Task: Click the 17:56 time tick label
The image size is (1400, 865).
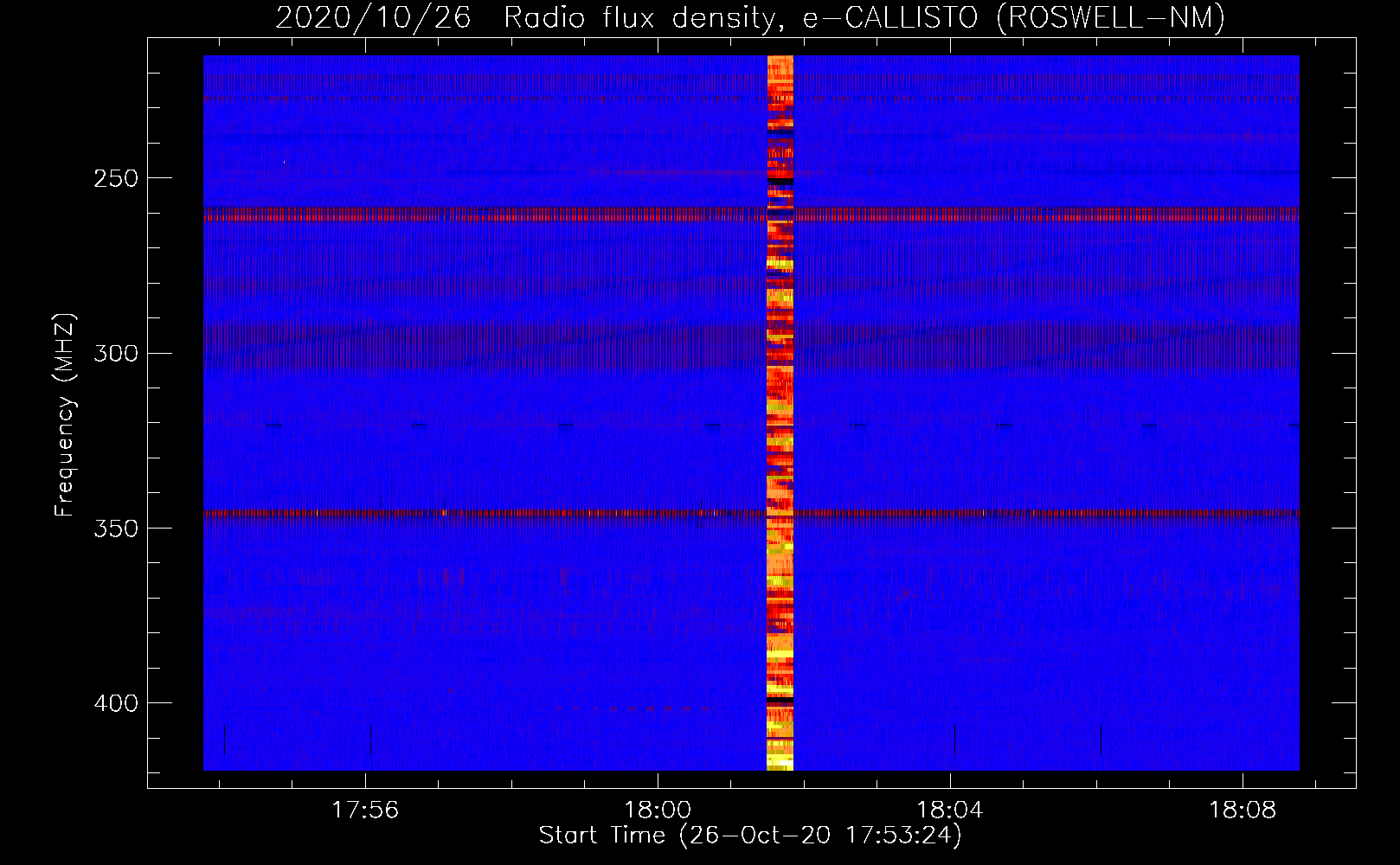Action: (365, 811)
